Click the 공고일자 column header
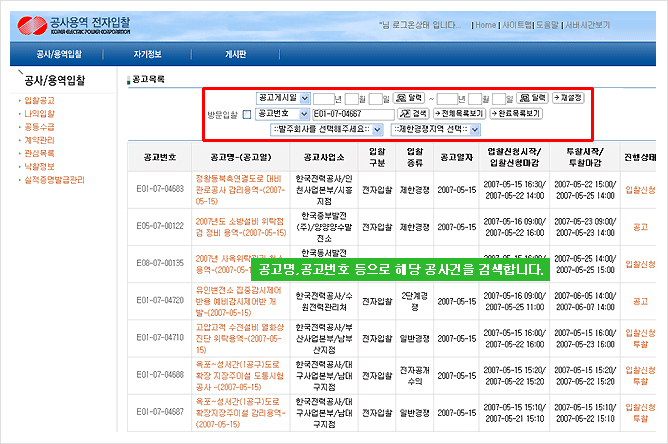 coord(456,157)
